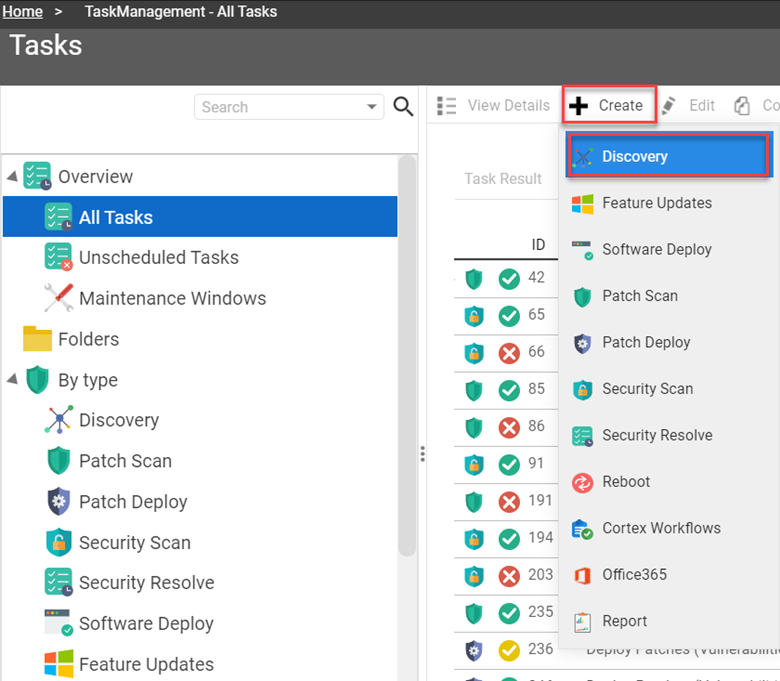780x681 pixels.
Task: Select Security Scan under By type
Action: pos(135,543)
